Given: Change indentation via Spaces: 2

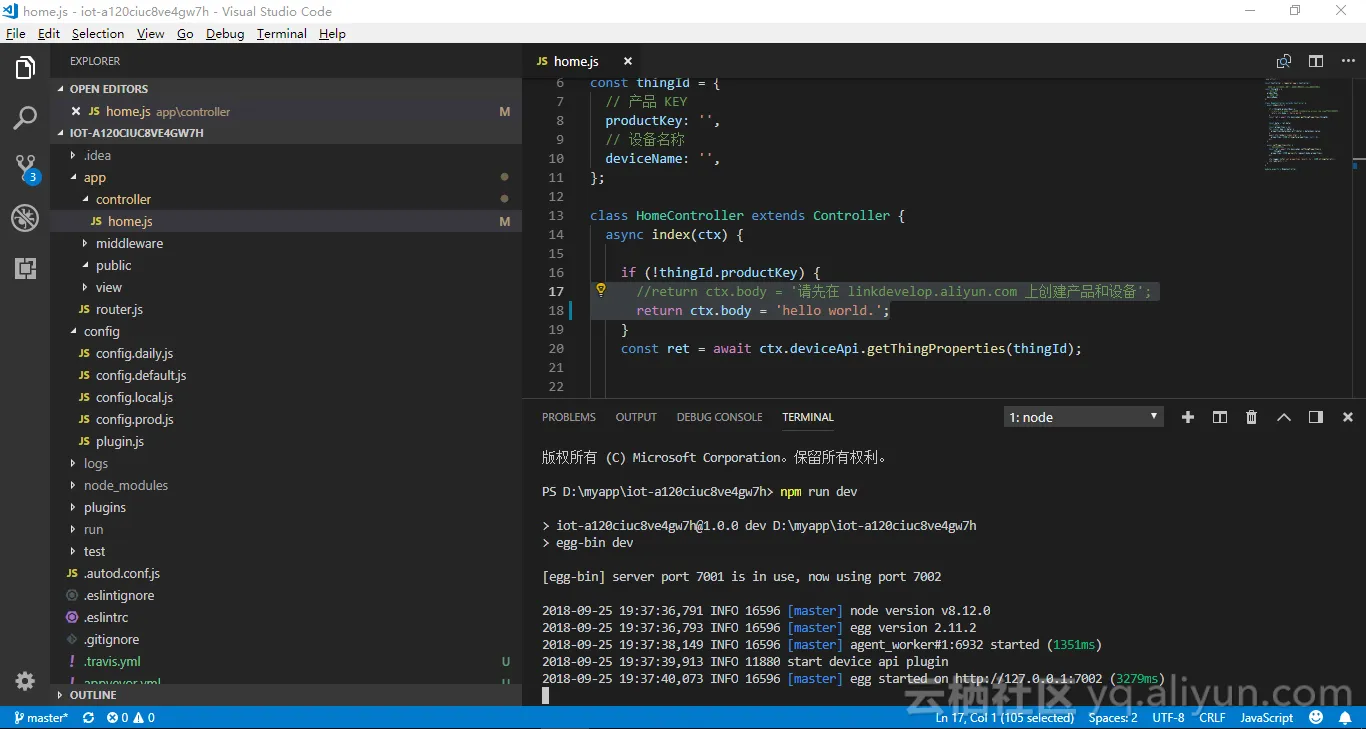Looking at the screenshot, I should (1113, 718).
